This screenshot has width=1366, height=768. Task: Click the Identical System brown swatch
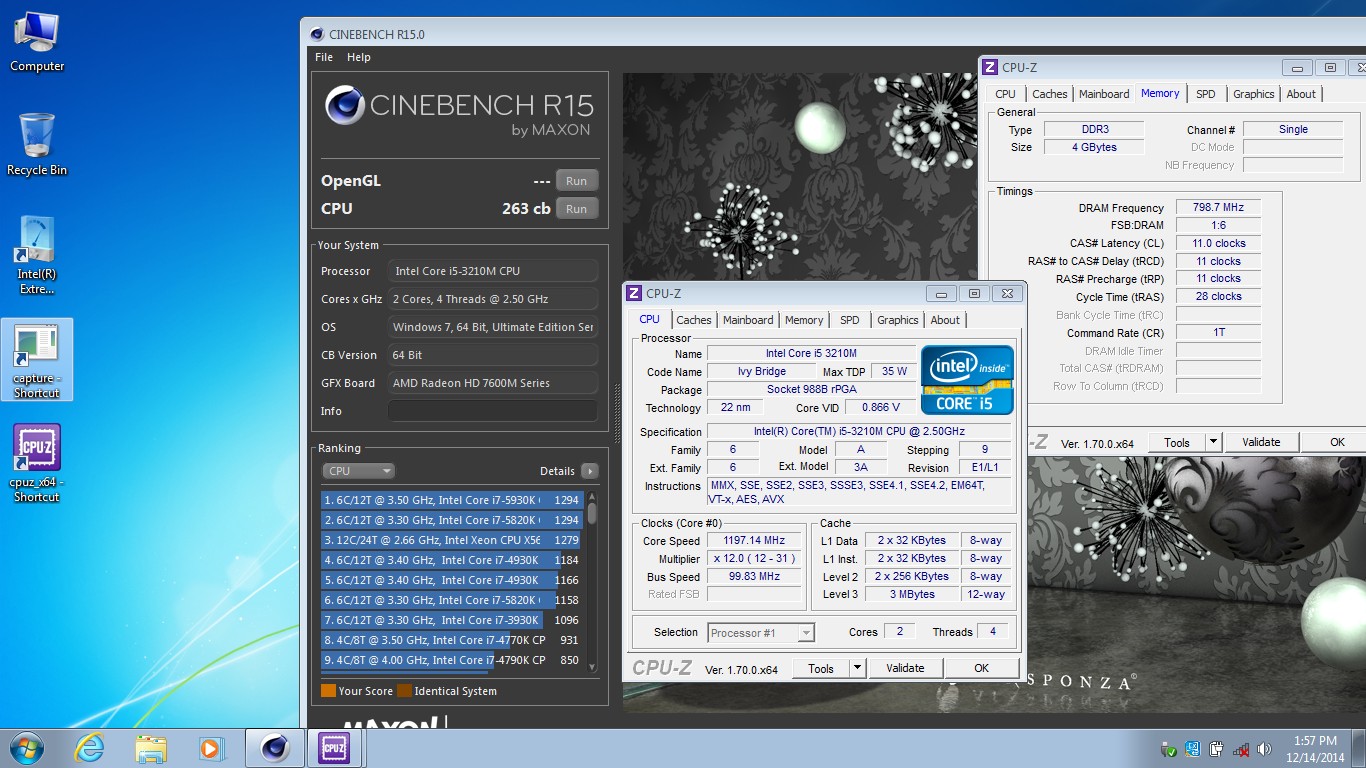(x=404, y=691)
